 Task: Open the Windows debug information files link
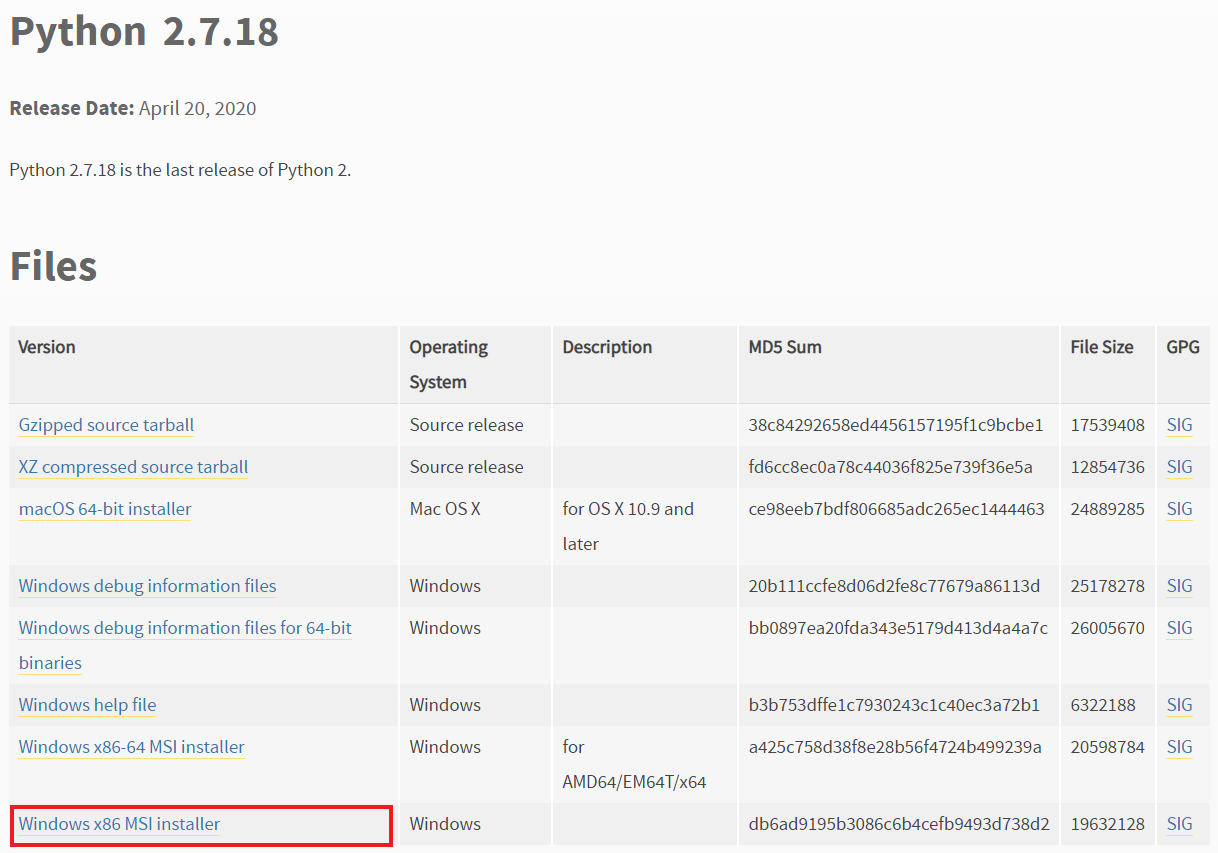click(x=146, y=585)
